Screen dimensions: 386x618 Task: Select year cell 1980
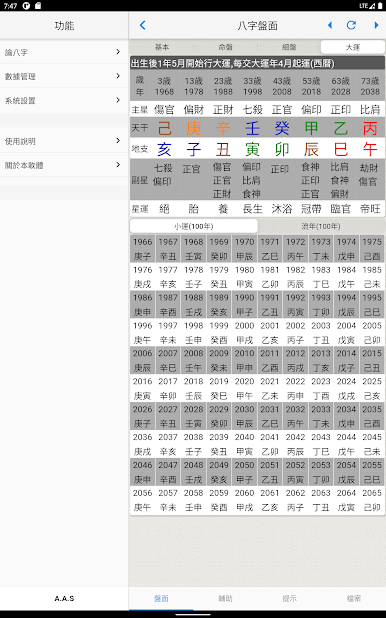(x=244, y=277)
